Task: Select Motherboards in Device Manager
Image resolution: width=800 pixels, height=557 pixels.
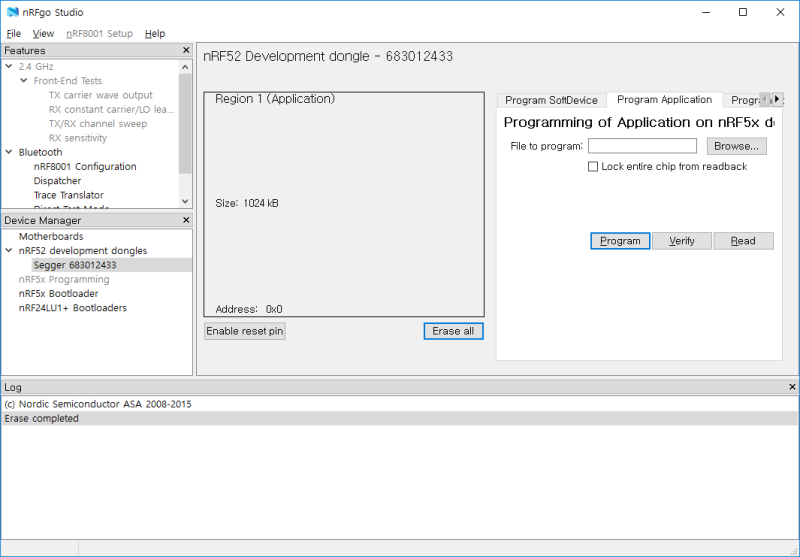Action: click(x=51, y=236)
